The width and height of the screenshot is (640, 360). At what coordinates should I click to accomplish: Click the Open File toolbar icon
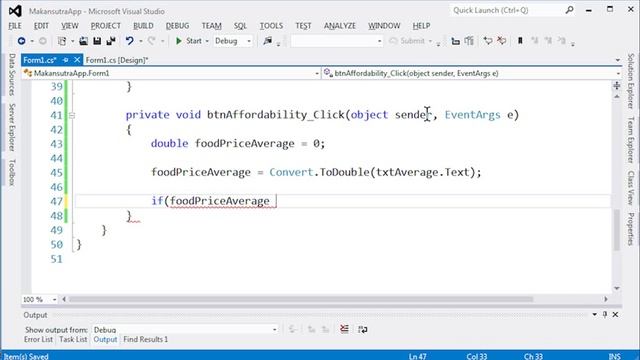point(83,41)
